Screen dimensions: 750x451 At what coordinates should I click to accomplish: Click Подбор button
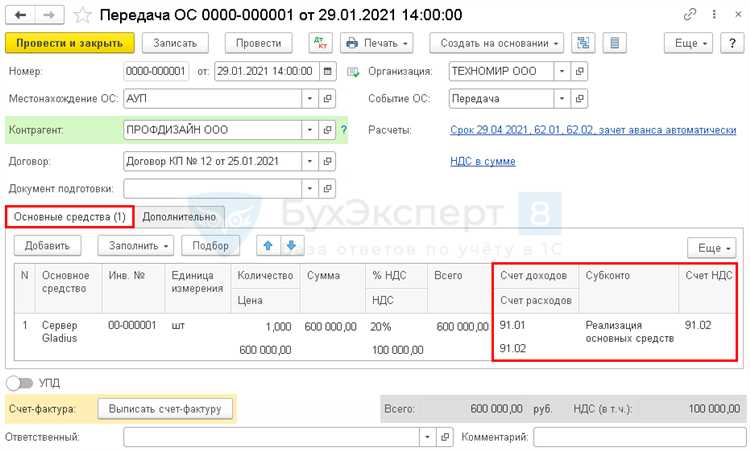coord(210,246)
